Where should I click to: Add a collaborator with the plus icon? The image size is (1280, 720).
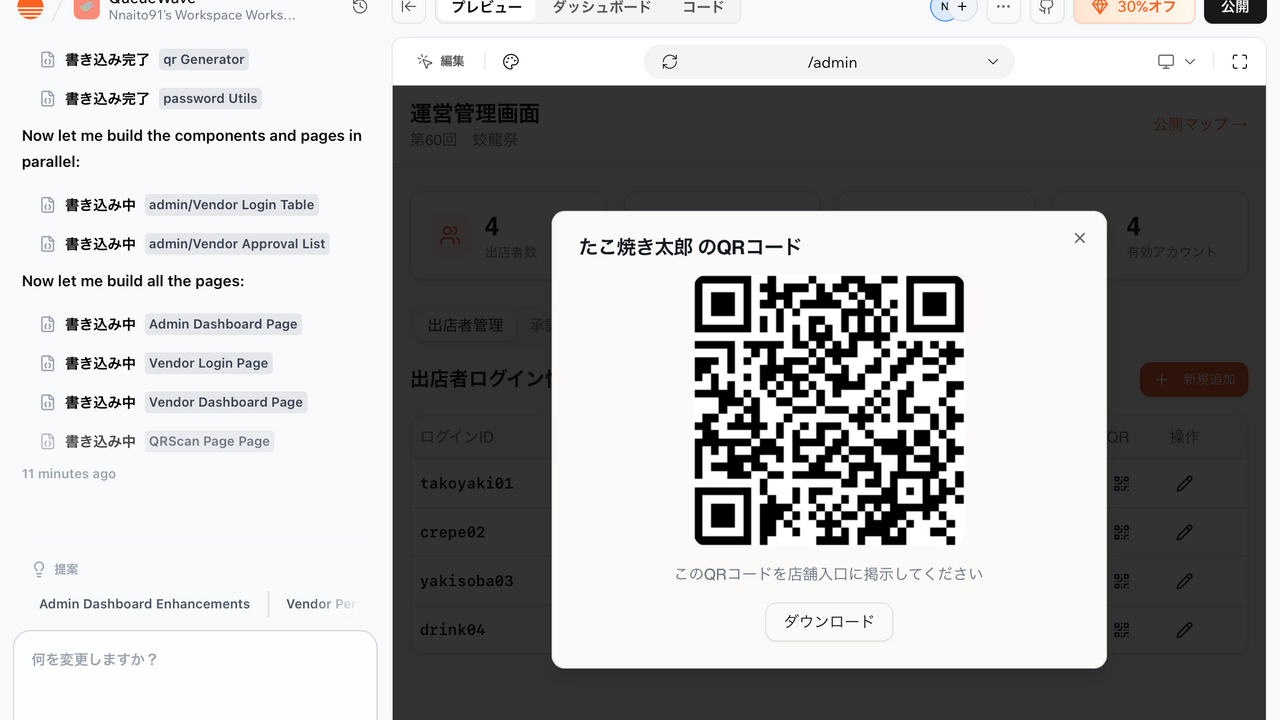tap(962, 7)
